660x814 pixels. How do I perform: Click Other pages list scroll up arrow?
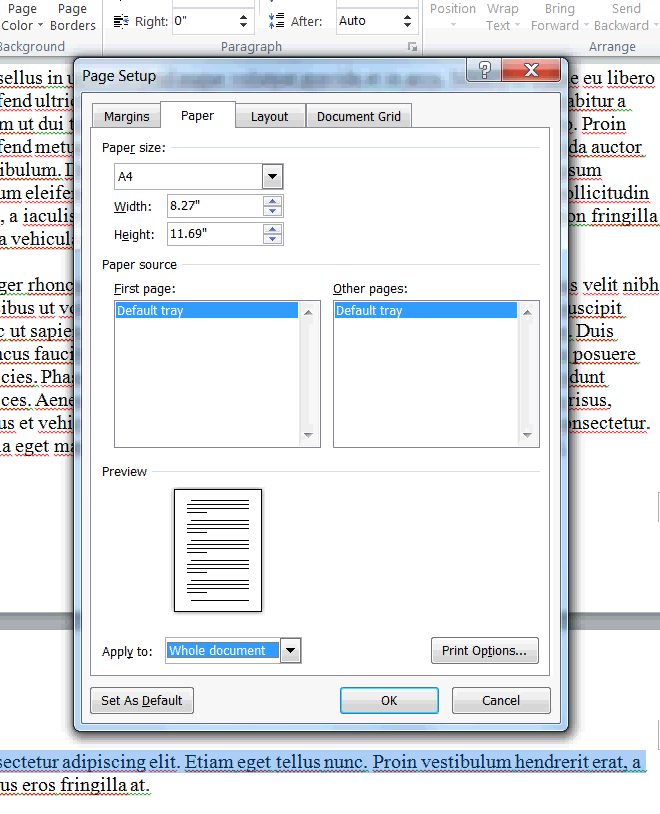[528, 312]
